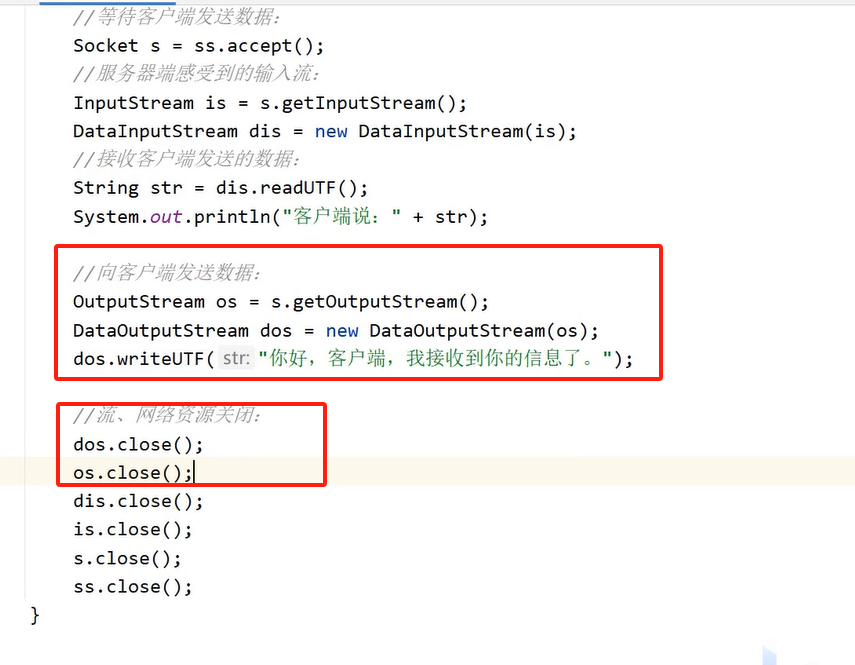Click the 'out' field in System.out.println
Screen dimensions: 855x665
pyautogui.click(x=166, y=217)
